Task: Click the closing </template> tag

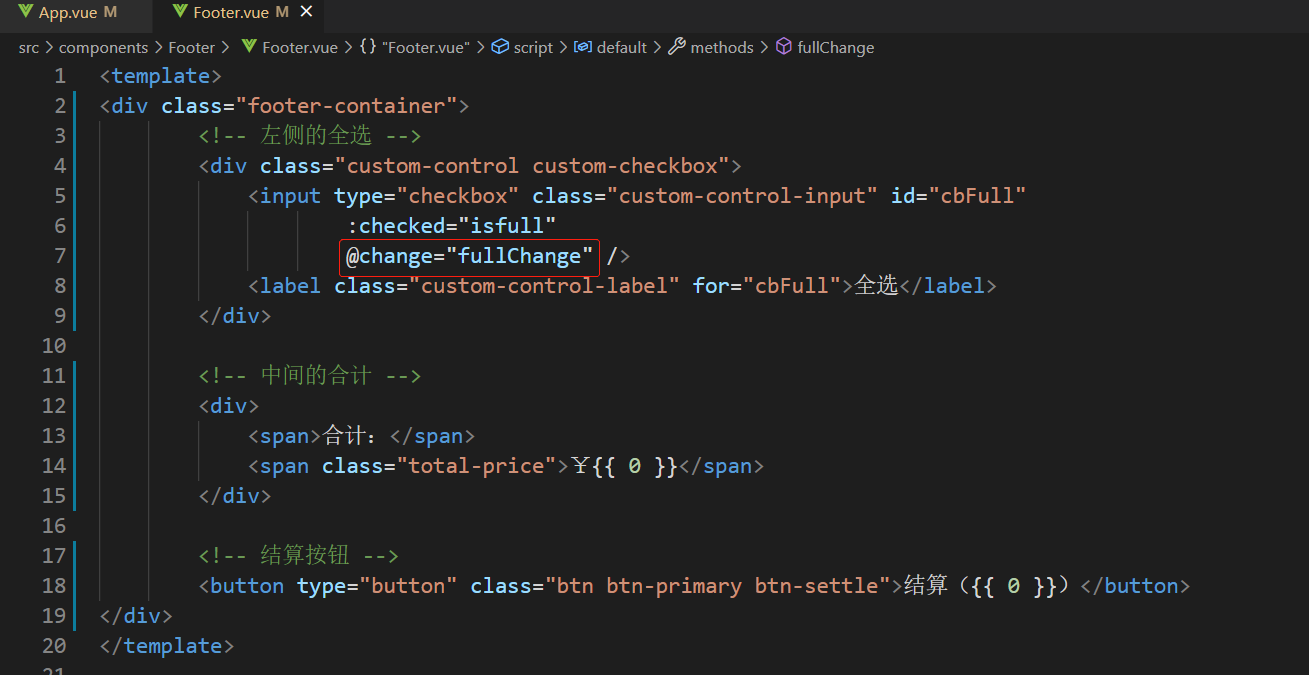Action: point(167,646)
